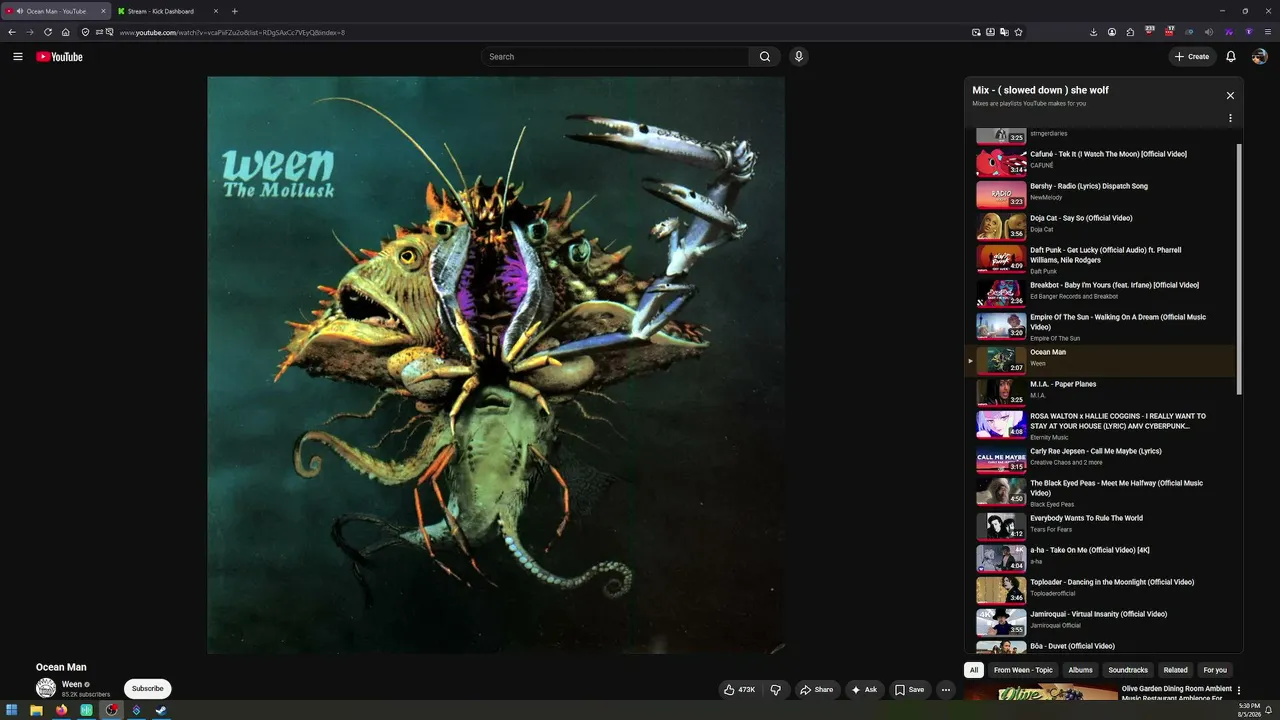
Task: Play Carly Rae Jepsen - Call Me Maybe
Action: point(1101,459)
